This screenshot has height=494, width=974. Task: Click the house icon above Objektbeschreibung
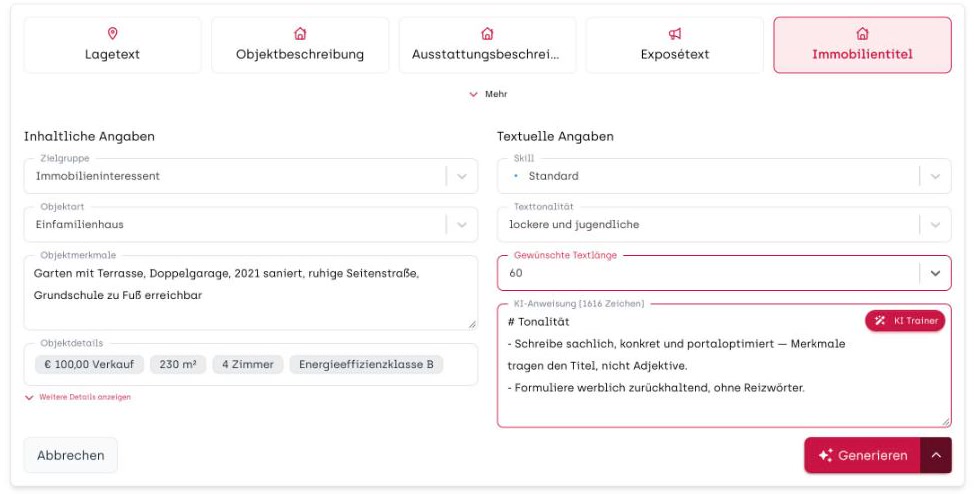point(300,34)
